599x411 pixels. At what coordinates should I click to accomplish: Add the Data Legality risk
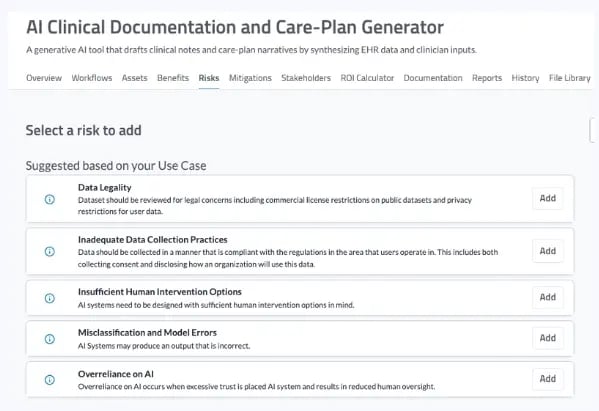547,198
